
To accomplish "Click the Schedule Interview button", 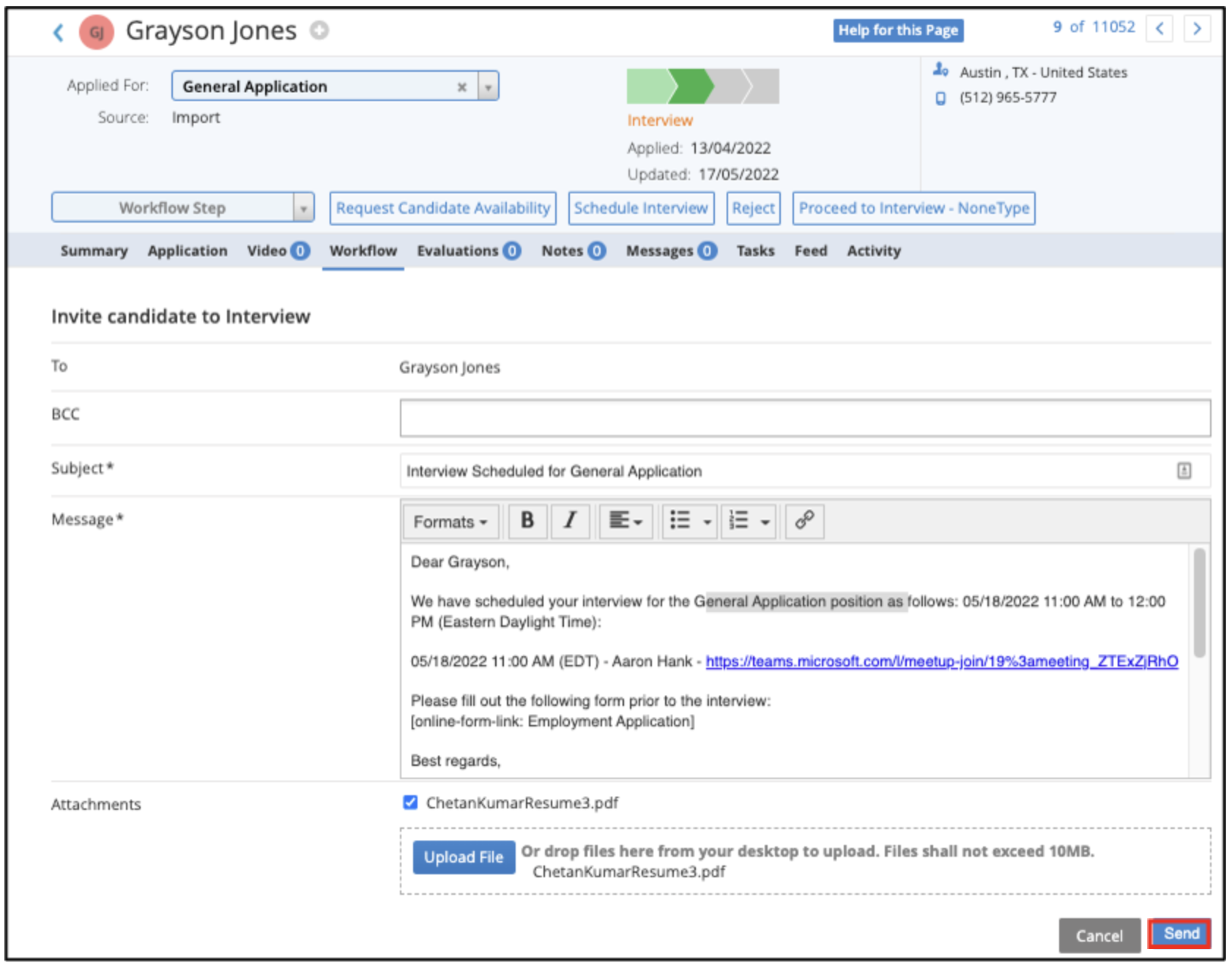I will pyautogui.click(x=641, y=208).
